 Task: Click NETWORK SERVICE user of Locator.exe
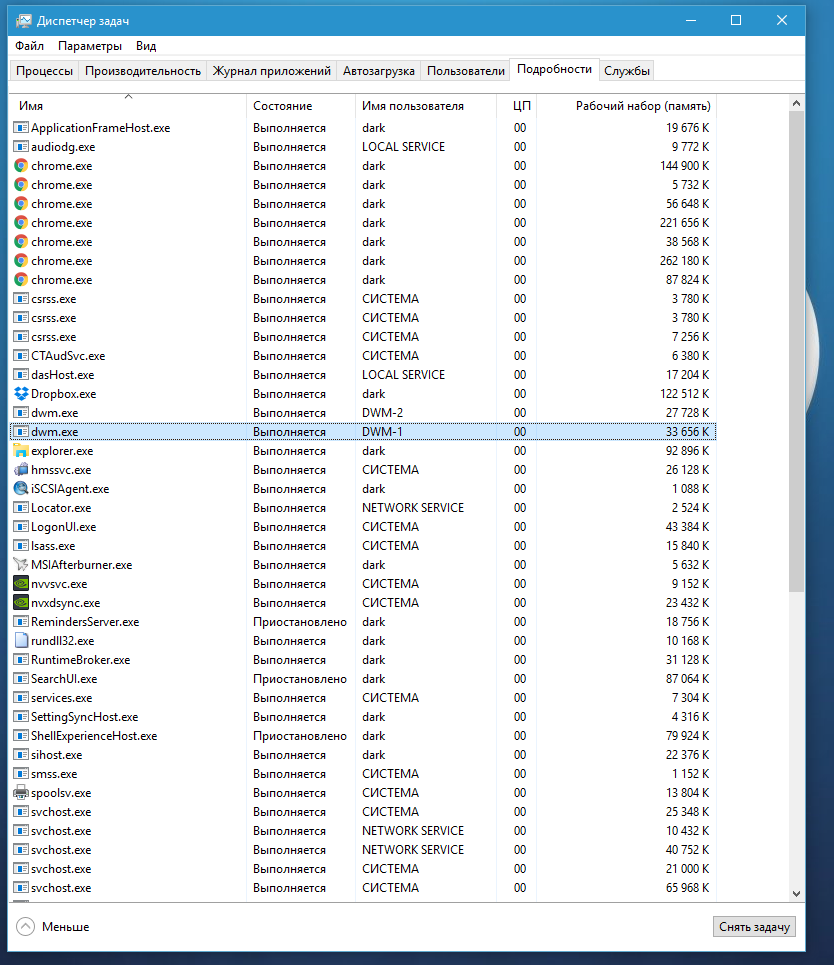point(413,508)
